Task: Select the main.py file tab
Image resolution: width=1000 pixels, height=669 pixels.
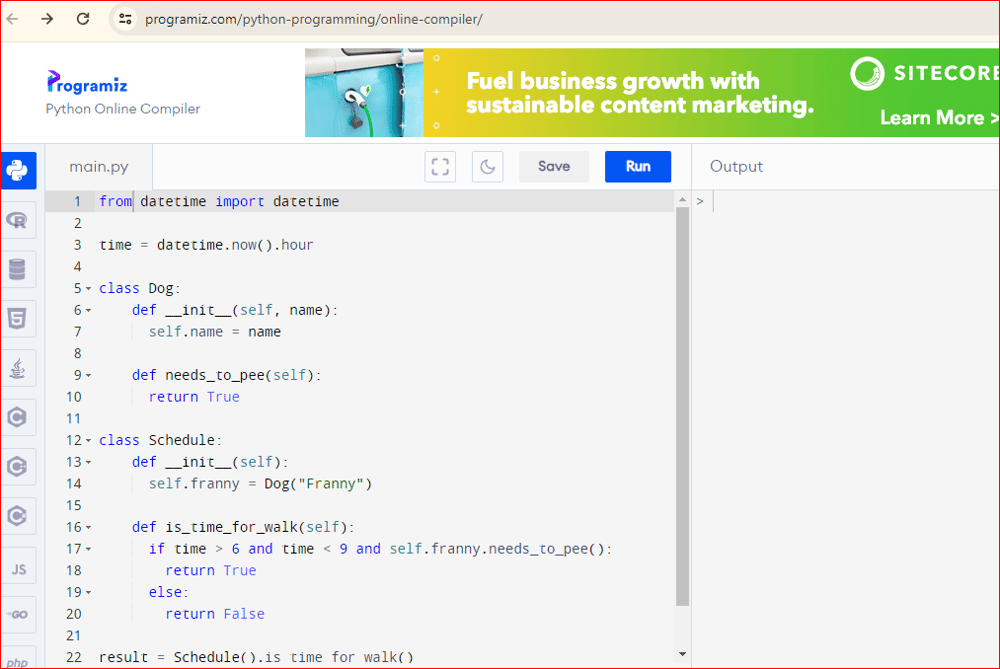Action: 99,166
